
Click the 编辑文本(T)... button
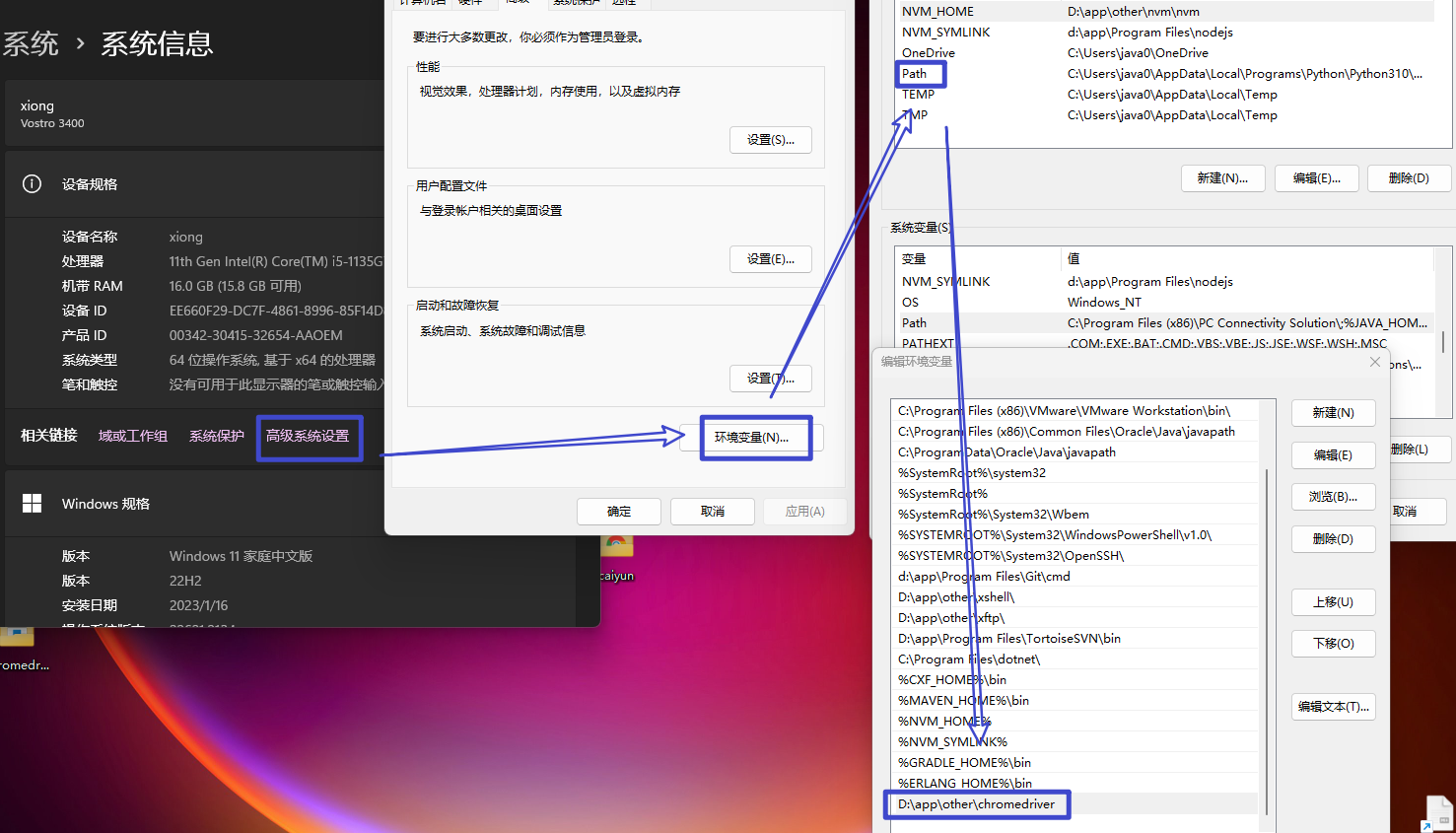pos(1333,707)
